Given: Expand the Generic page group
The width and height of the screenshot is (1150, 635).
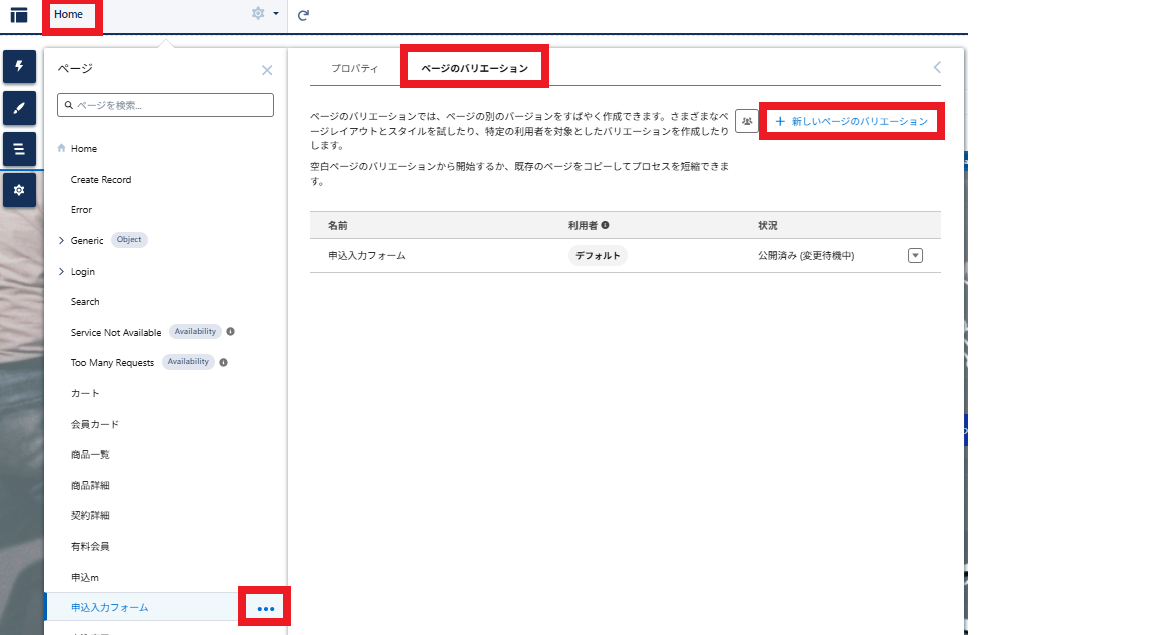Looking at the screenshot, I should pyautogui.click(x=61, y=241).
